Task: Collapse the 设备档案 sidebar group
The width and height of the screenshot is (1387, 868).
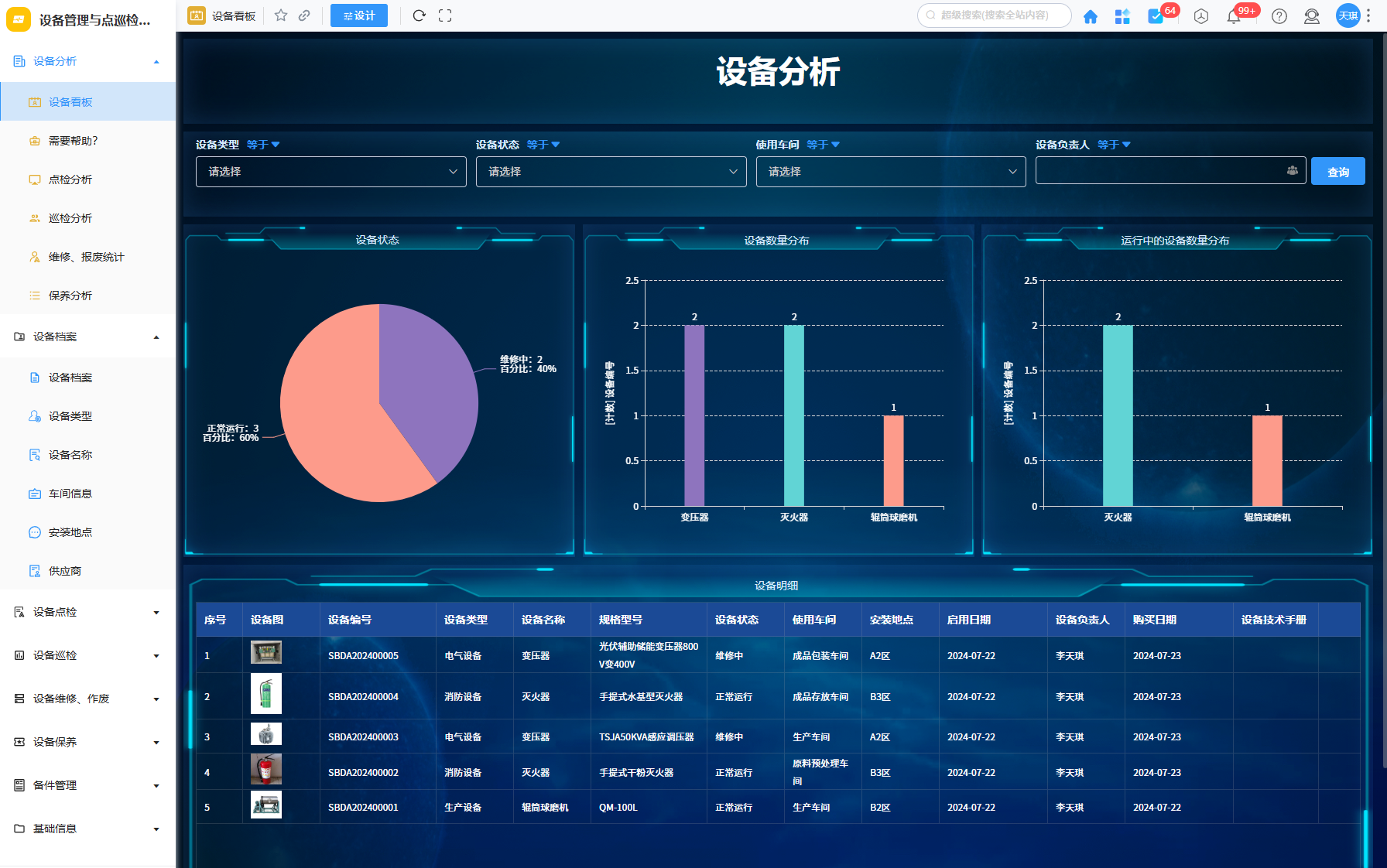Action: [87, 337]
